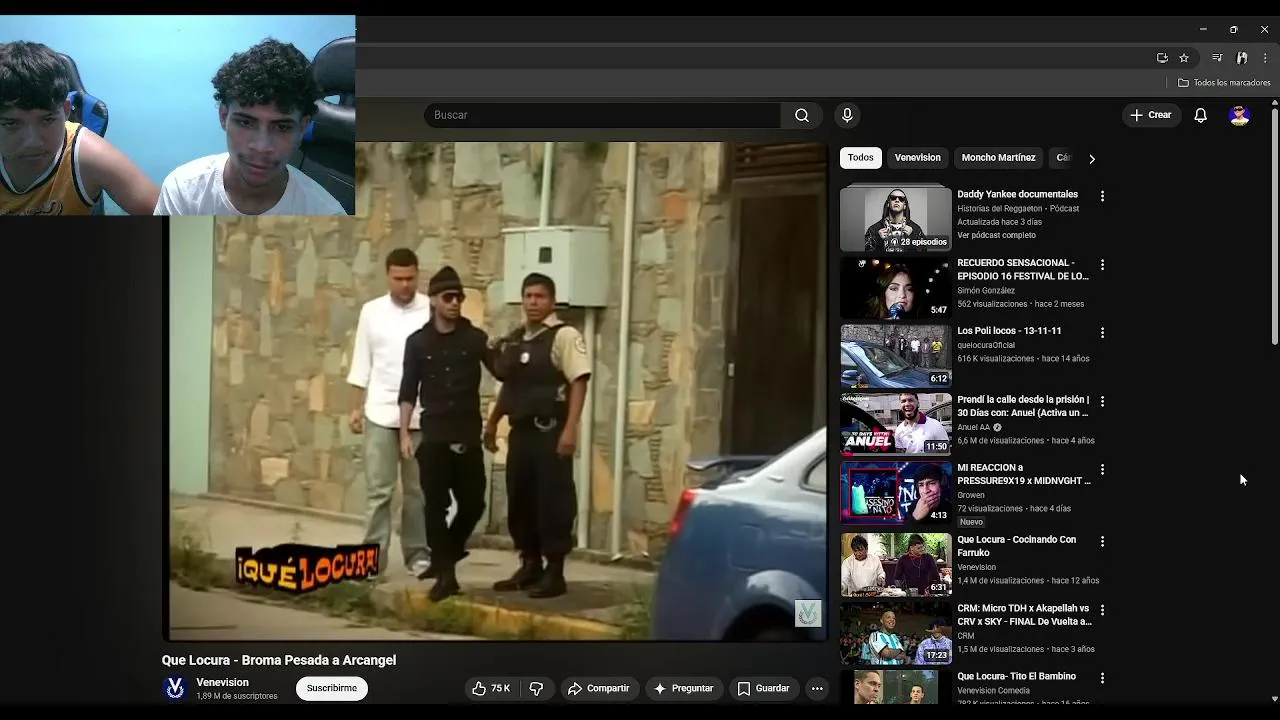
Task: Click the video title Que Locura - Broma Pesada a Arcangel
Action: click(x=279, y=660)
